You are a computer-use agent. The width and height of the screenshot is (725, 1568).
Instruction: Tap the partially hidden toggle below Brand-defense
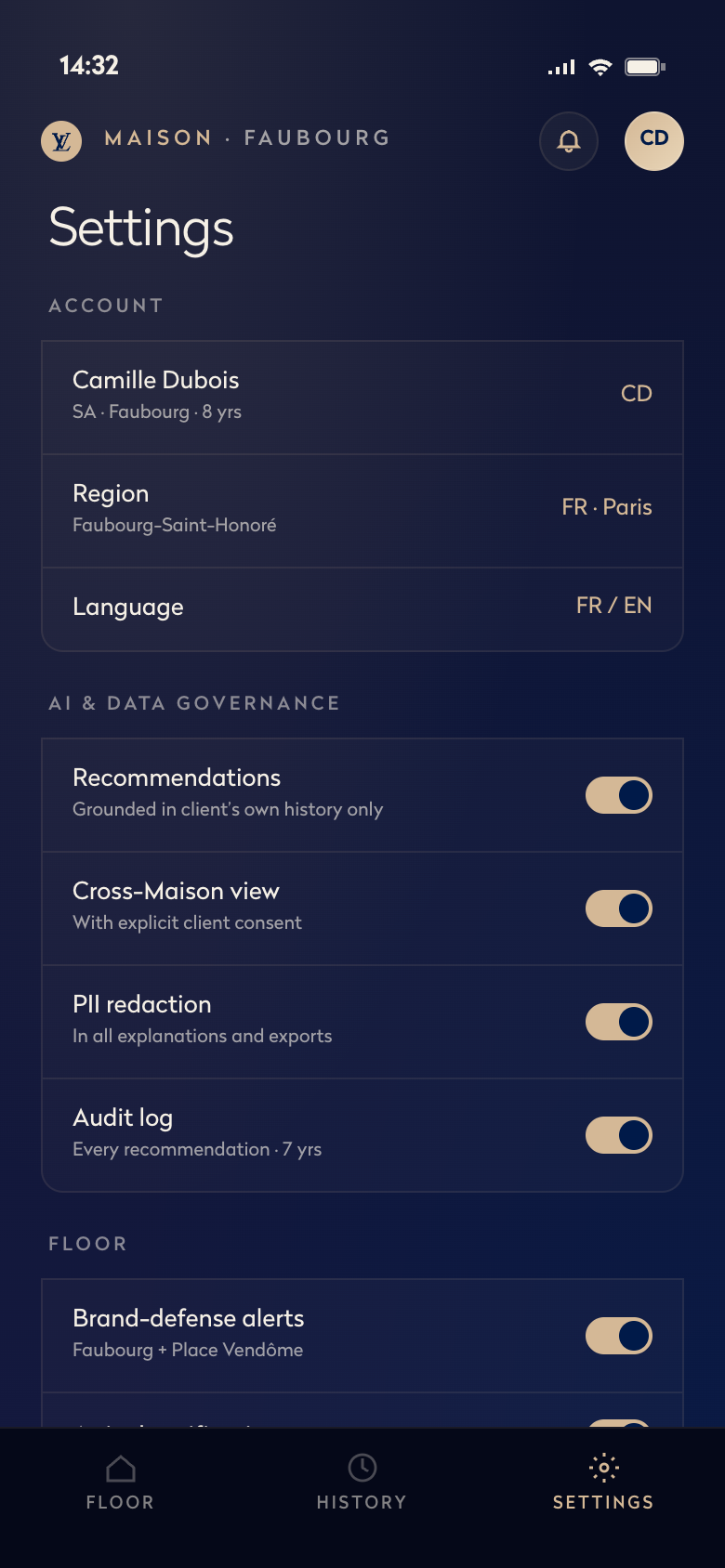tap(619, 1424)
